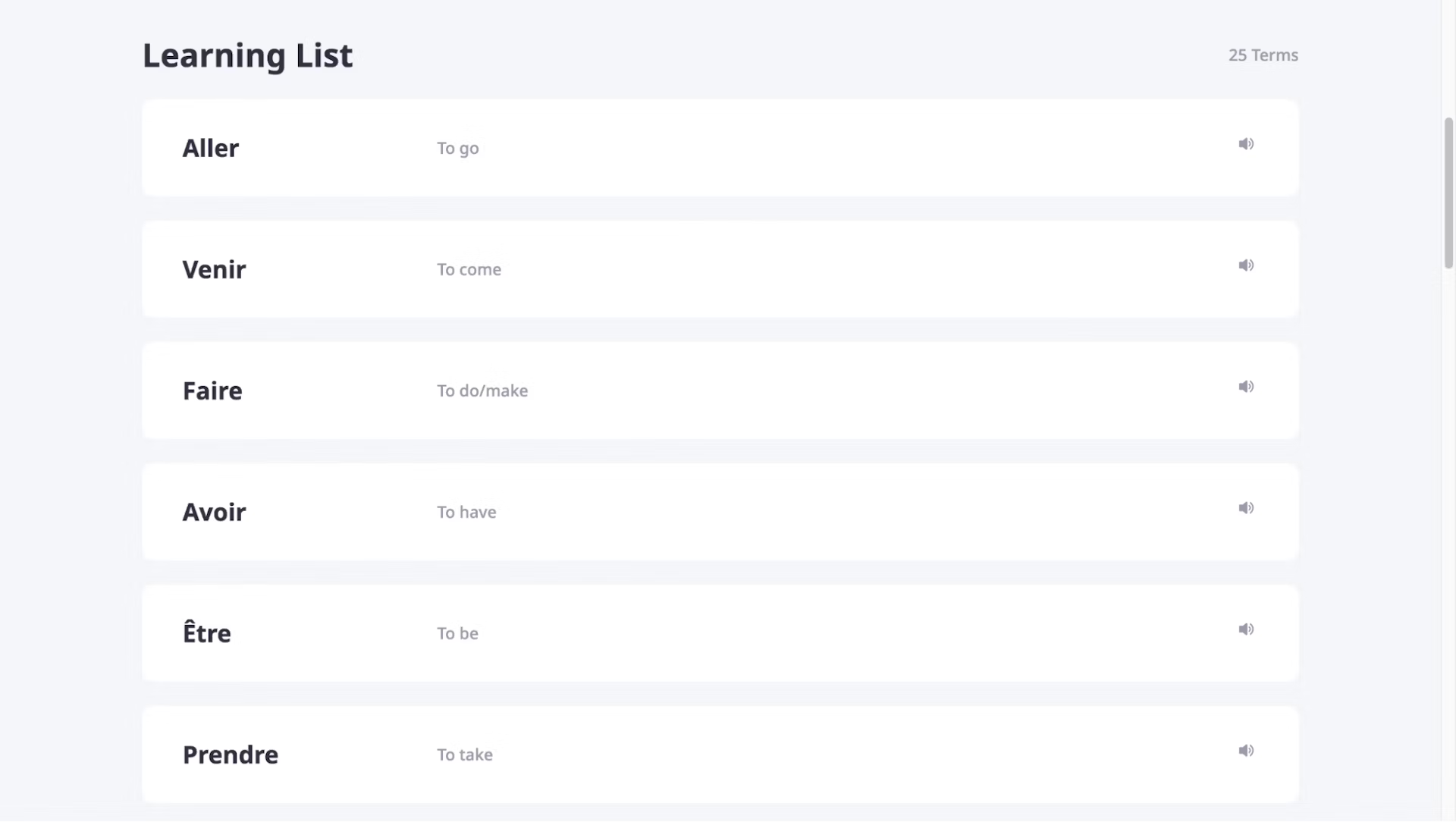
Task: Click the word Être
Action: pyautogui.click(x=207, y=631)
